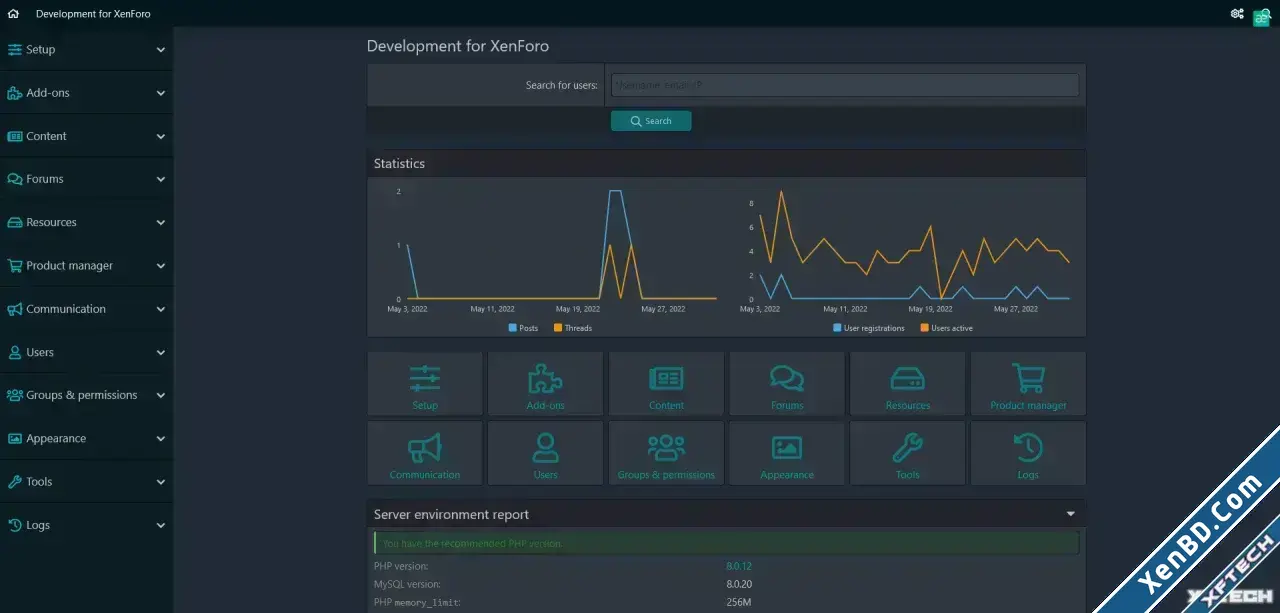Toggle the Posts series in the chart legend

523,328
